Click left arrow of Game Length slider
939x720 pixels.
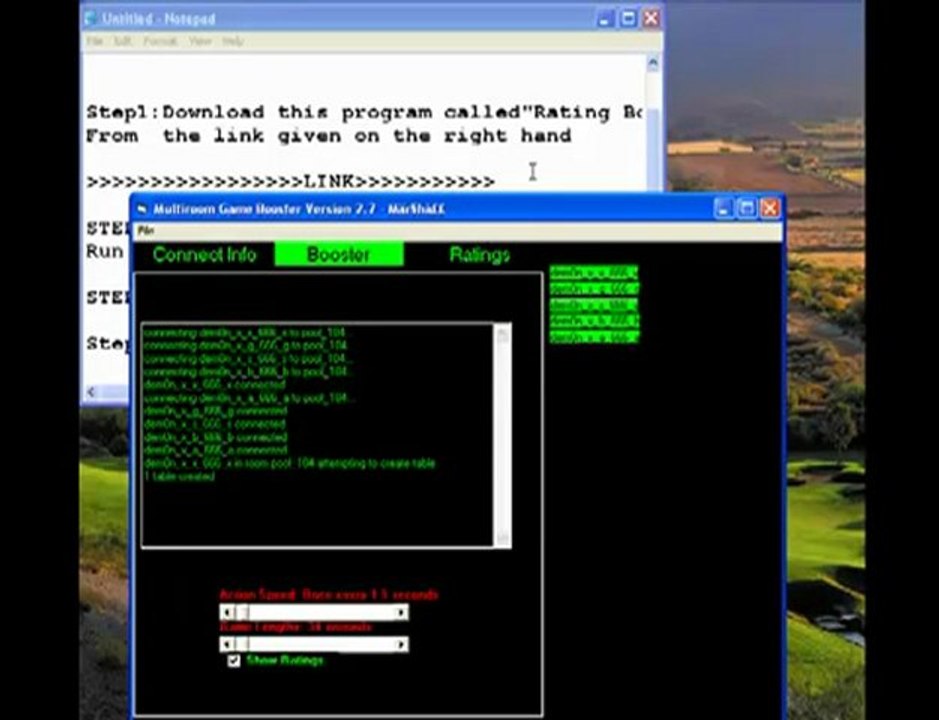(x=226, y=644)
